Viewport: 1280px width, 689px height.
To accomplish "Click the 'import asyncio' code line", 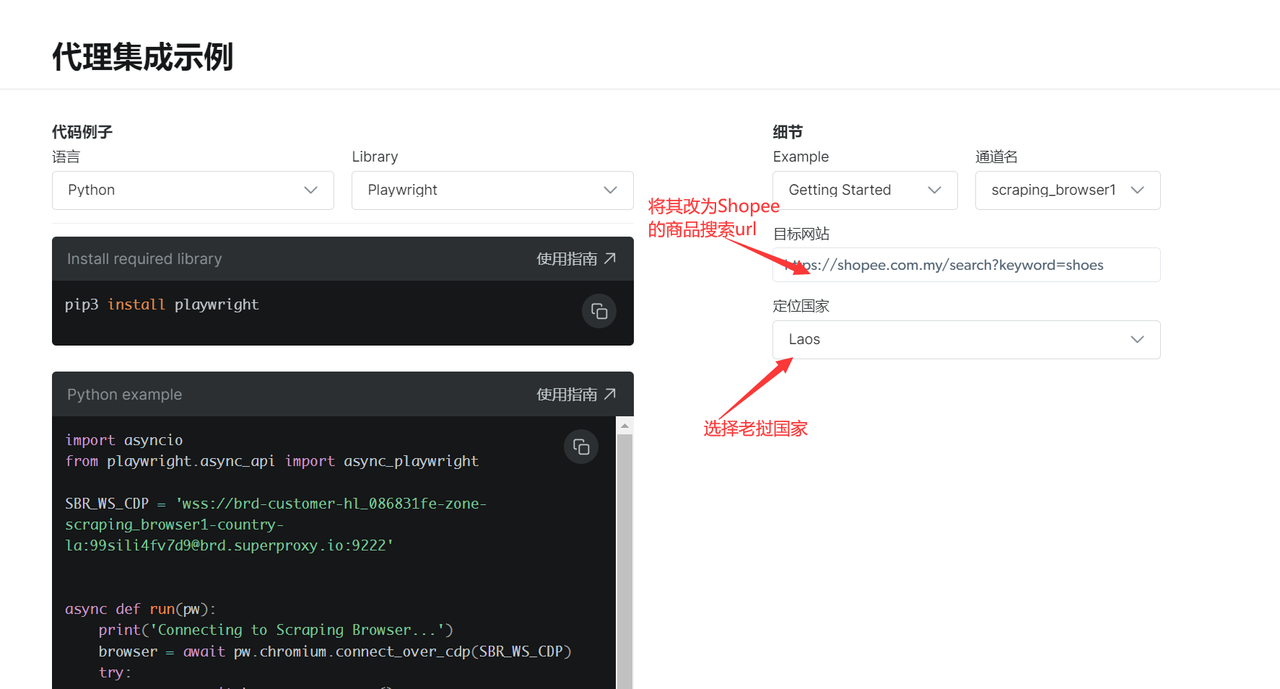I will (124, 440).
